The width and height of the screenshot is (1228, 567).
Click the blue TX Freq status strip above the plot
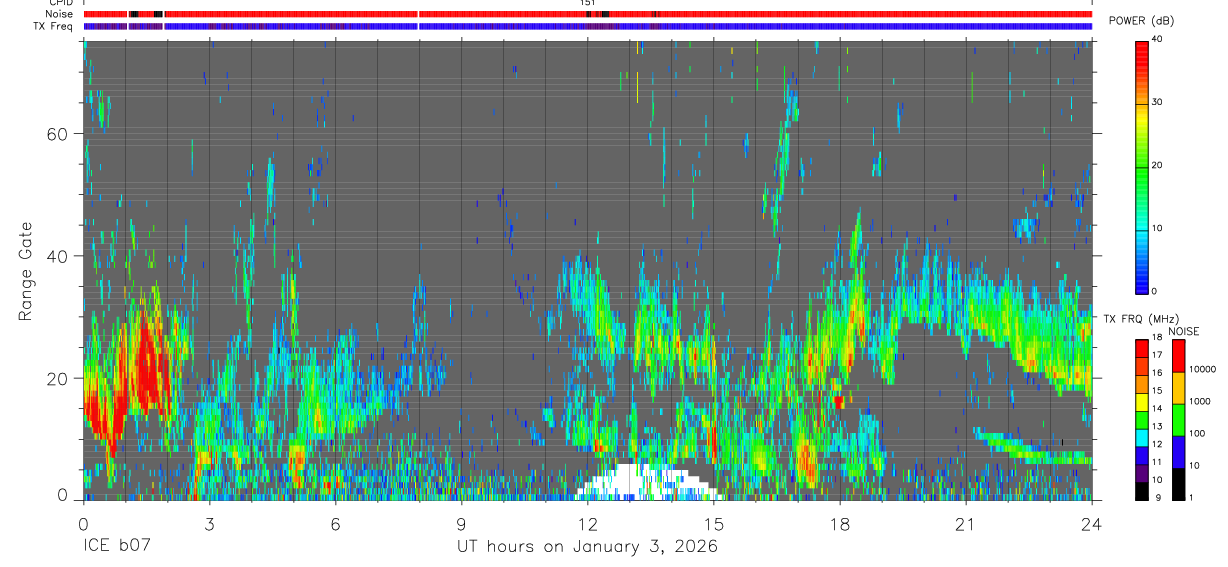(x=587, y=26)
